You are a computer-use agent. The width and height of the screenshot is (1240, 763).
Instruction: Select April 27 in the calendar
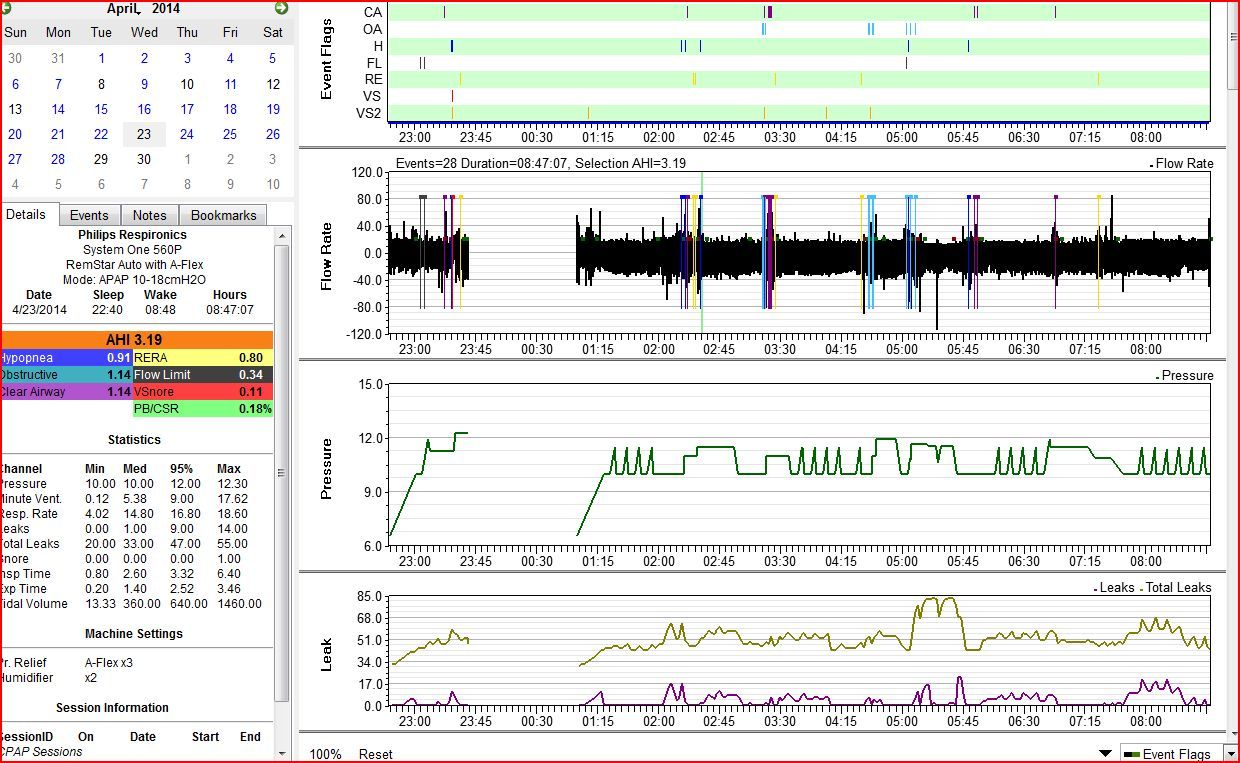coord(15,159)
